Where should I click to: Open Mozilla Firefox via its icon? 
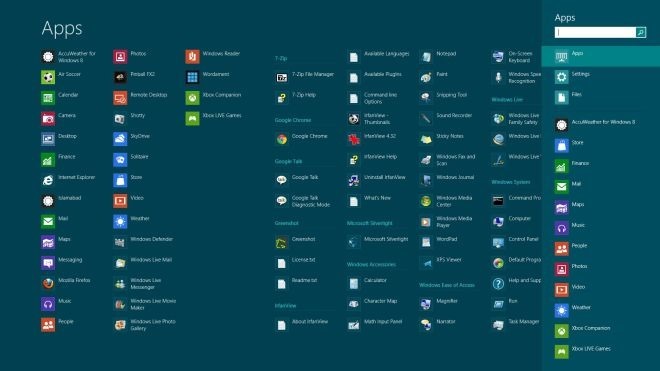[x=48, y=283]
